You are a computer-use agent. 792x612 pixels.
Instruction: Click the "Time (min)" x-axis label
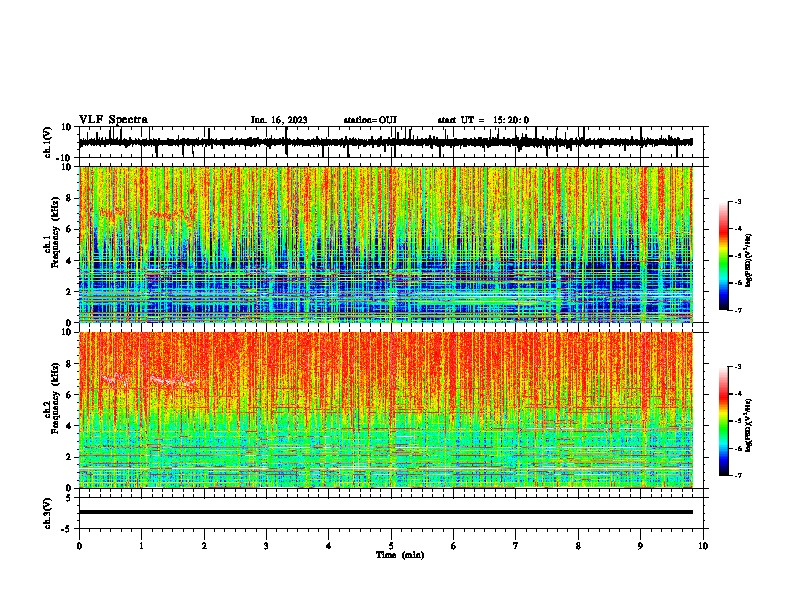400,555
